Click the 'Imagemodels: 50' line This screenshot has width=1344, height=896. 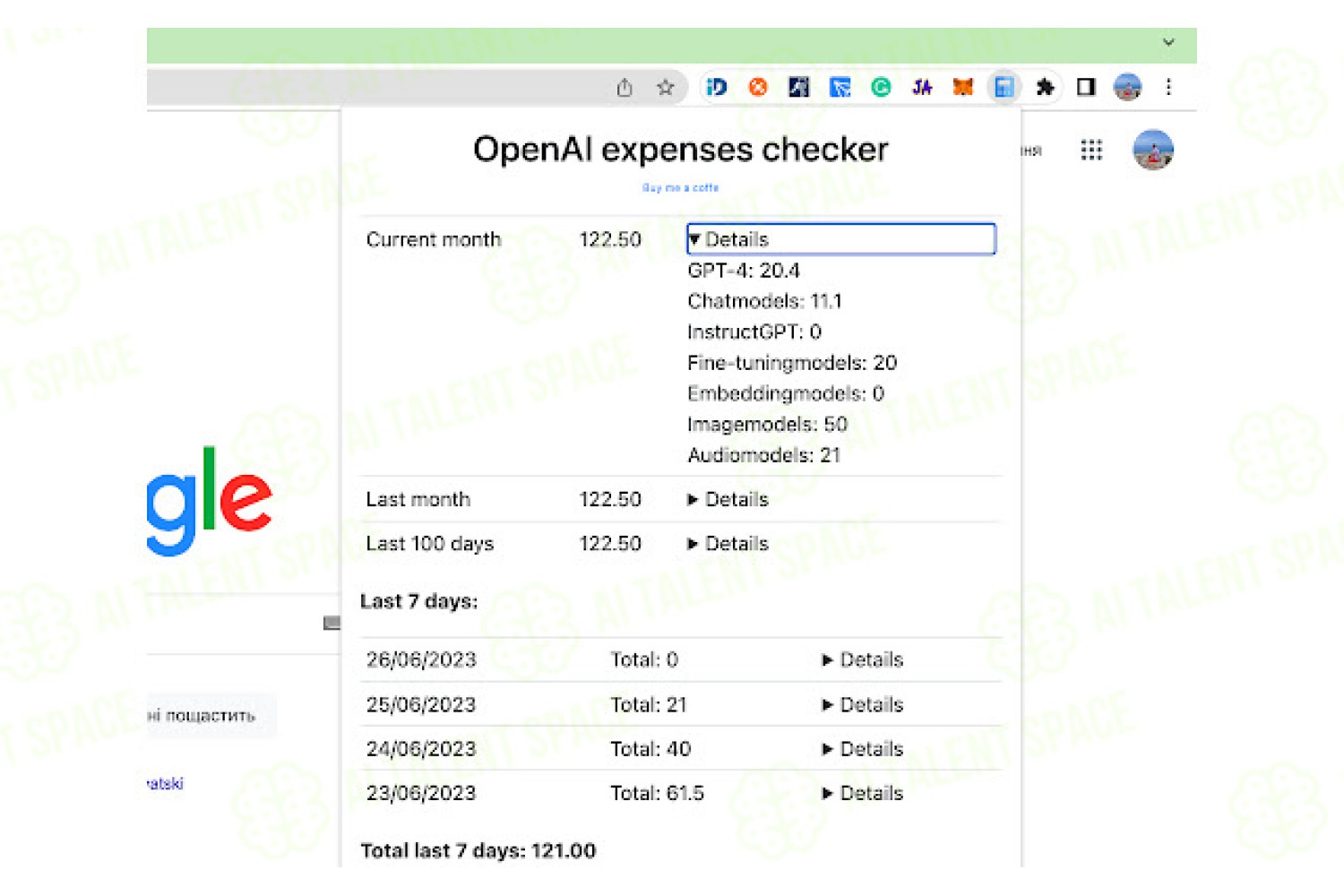pos(768,424)
